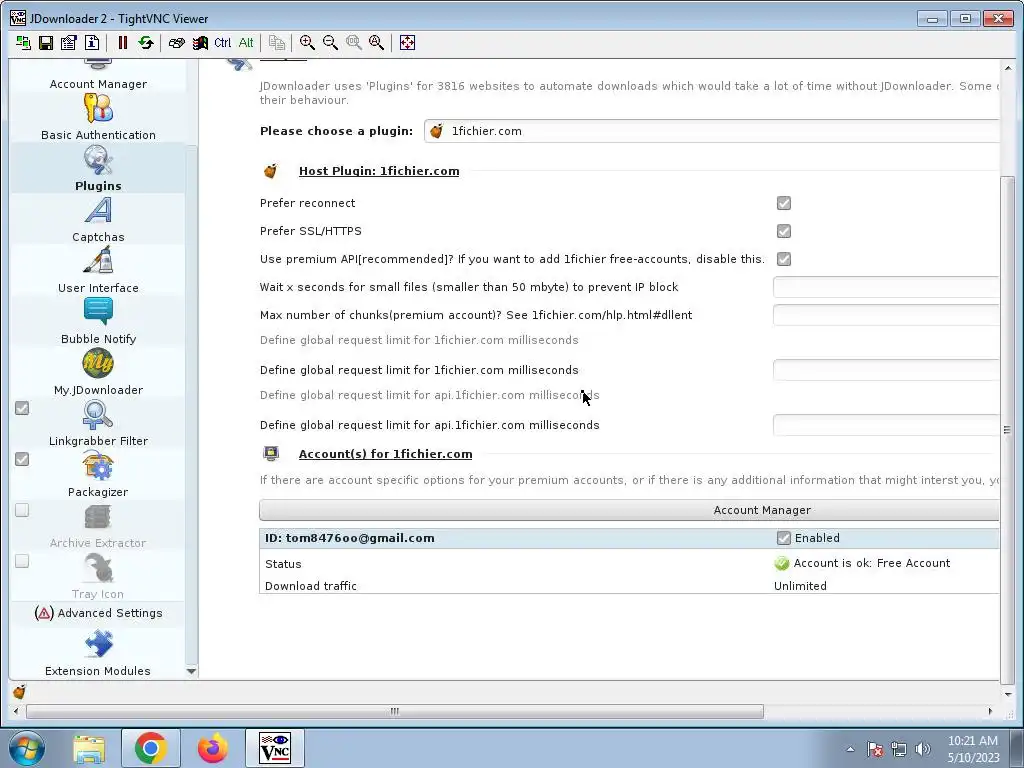Click the Unlimited download traffic value

[800, 586]
